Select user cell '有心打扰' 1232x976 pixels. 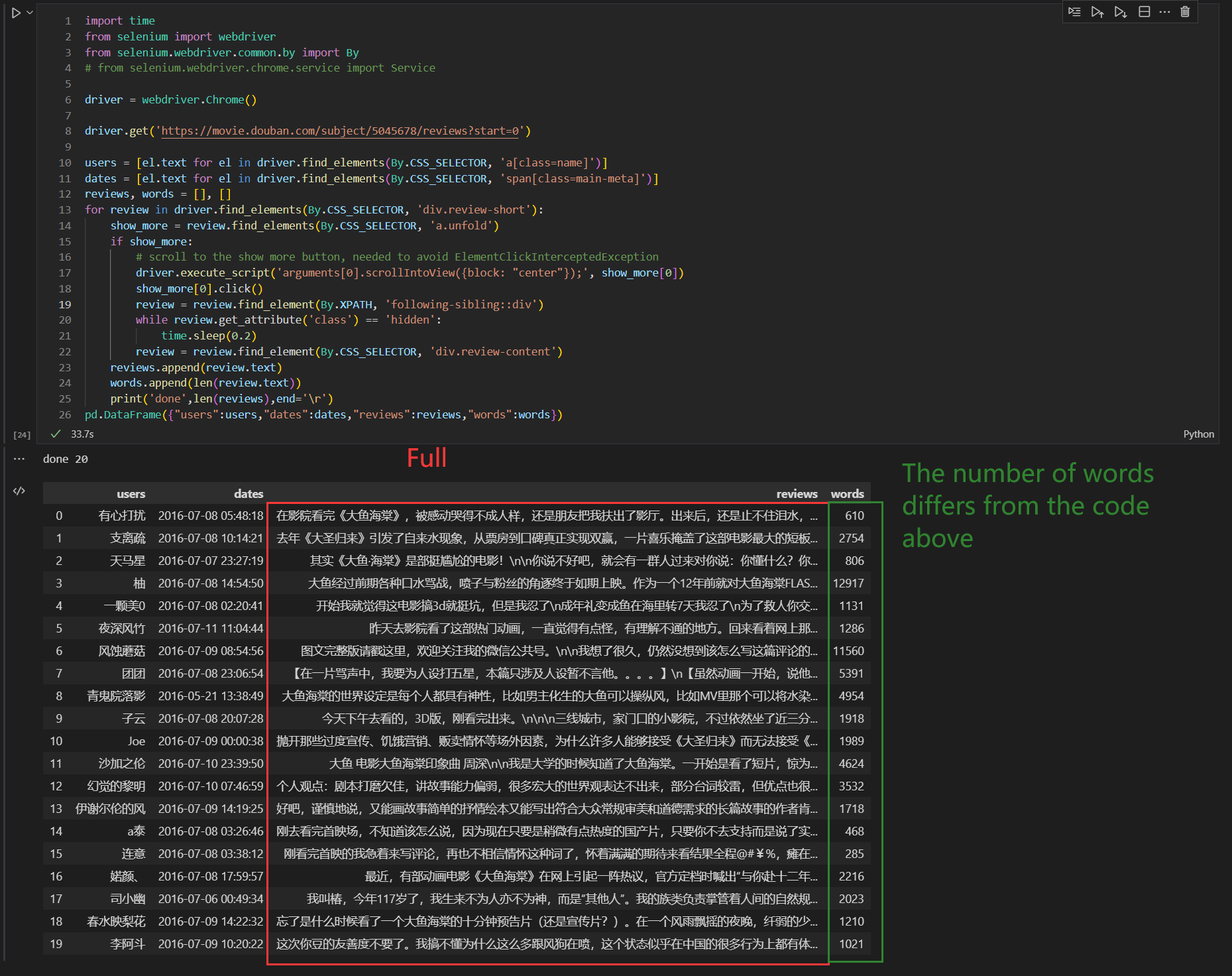121,516
